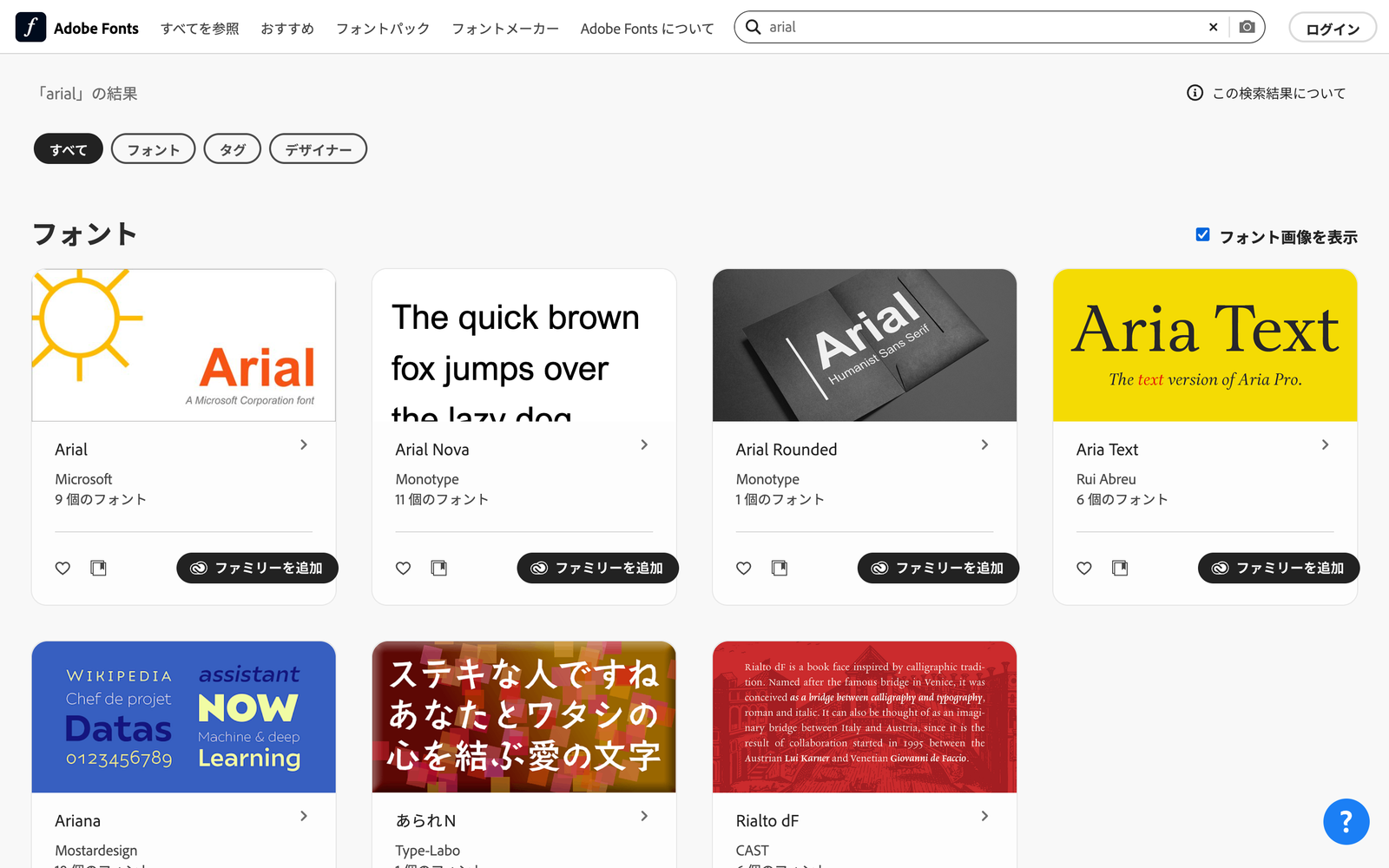Click Monotype under Arial Nova
The image size is (1389, 868).
click(x=427, y=479)
